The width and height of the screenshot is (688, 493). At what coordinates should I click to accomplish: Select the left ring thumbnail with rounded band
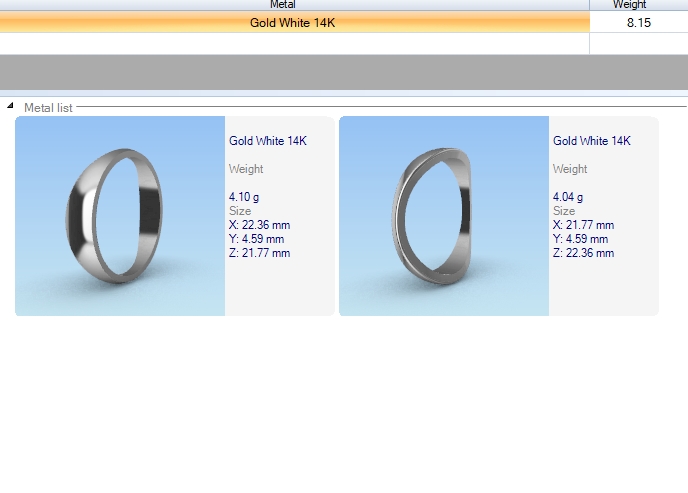click(120, 216)
